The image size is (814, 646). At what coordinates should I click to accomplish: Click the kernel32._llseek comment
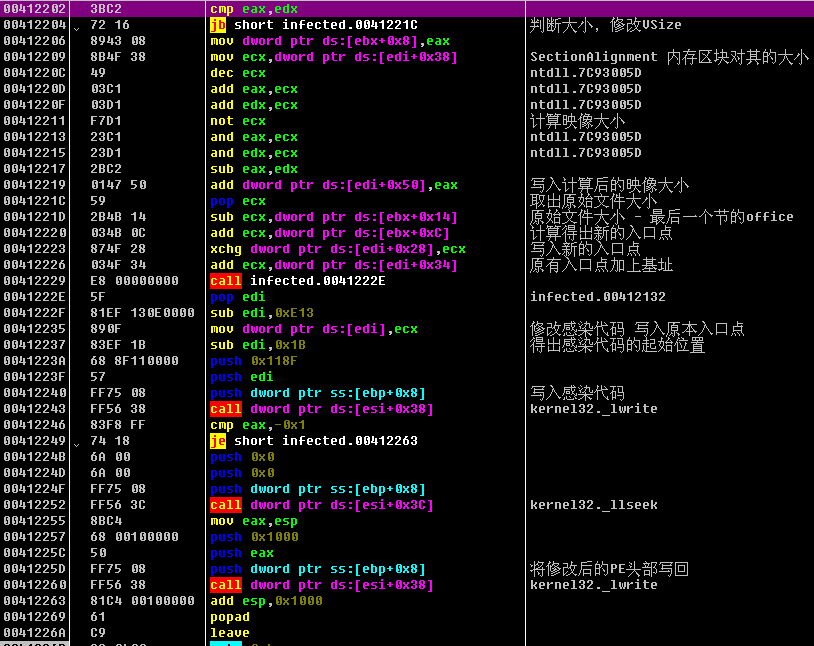click(593, 505)
